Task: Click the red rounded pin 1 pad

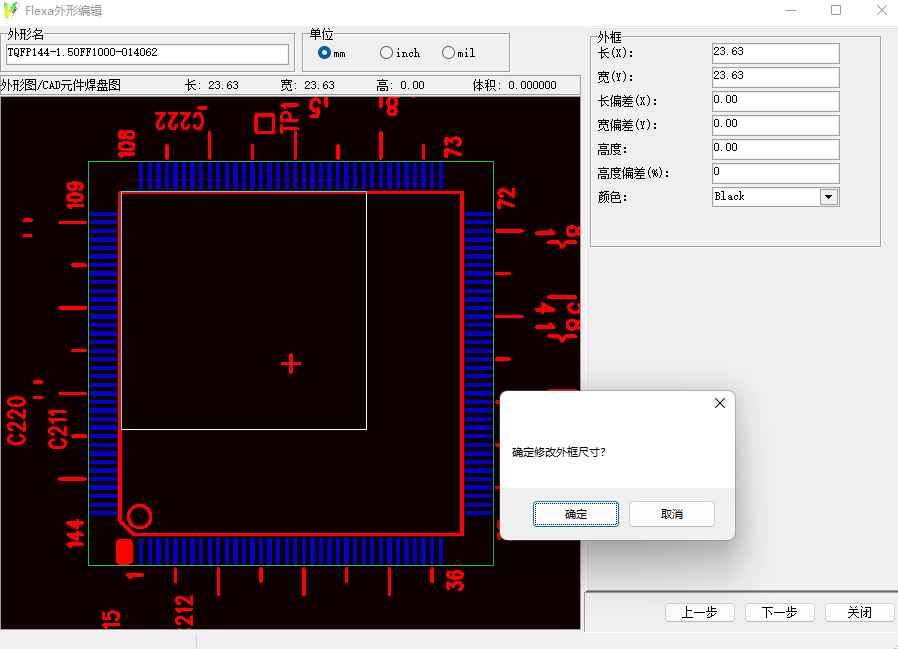Action: pyautogui.click(x=124, y=552)
